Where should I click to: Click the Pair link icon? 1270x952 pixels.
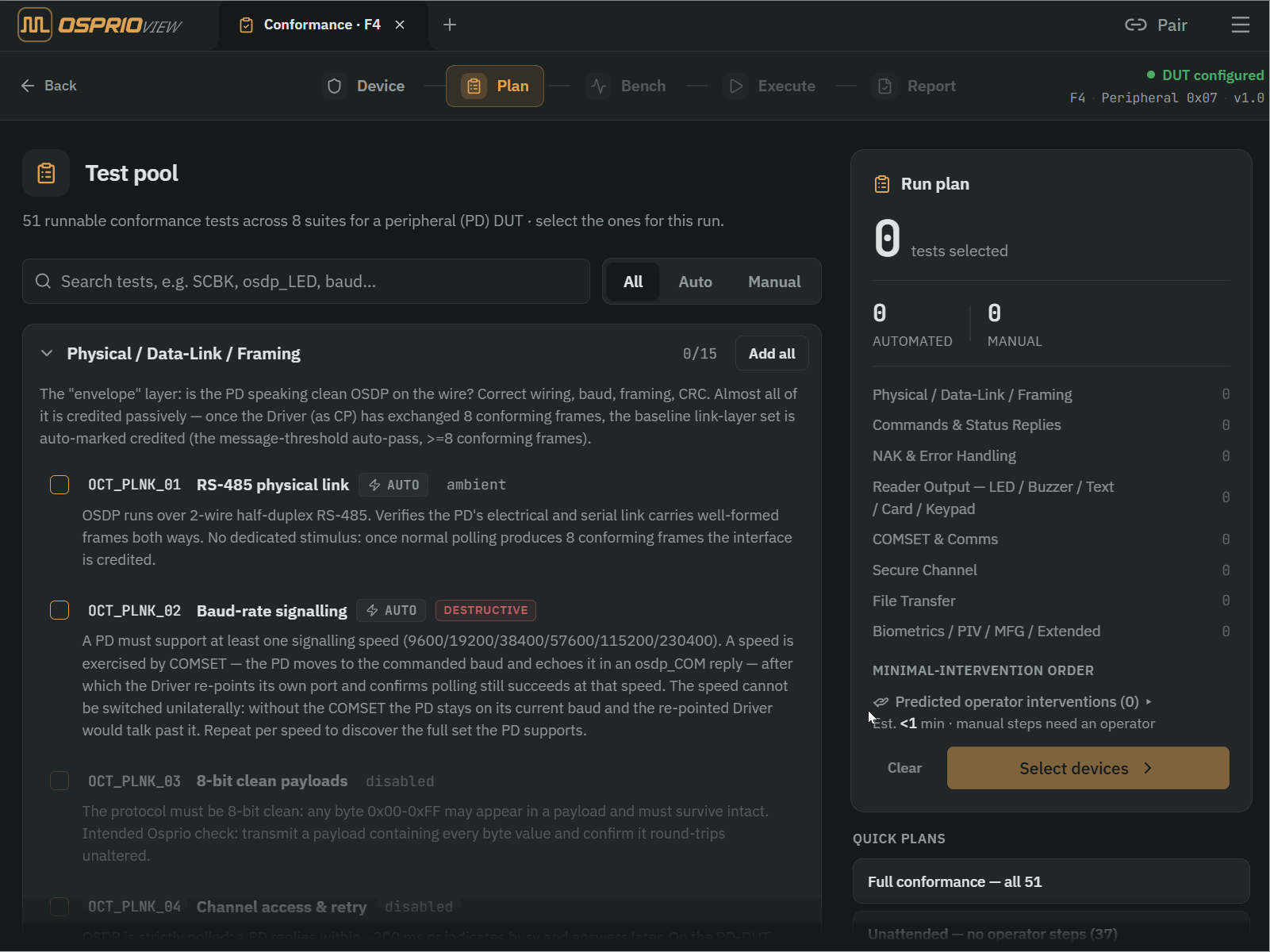[x=1136, y=25]
